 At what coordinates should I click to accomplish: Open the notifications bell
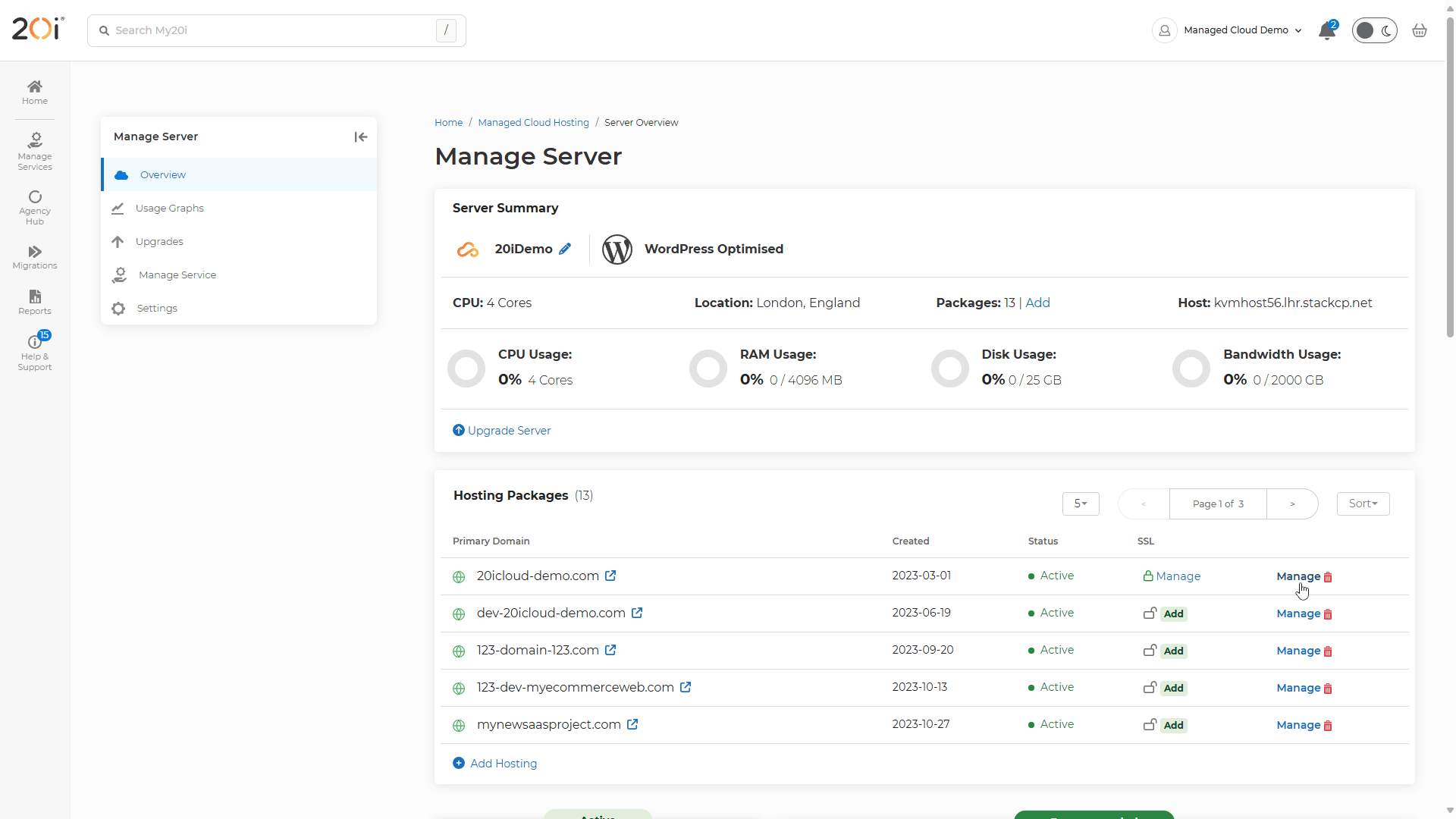tap(1327, 30)
